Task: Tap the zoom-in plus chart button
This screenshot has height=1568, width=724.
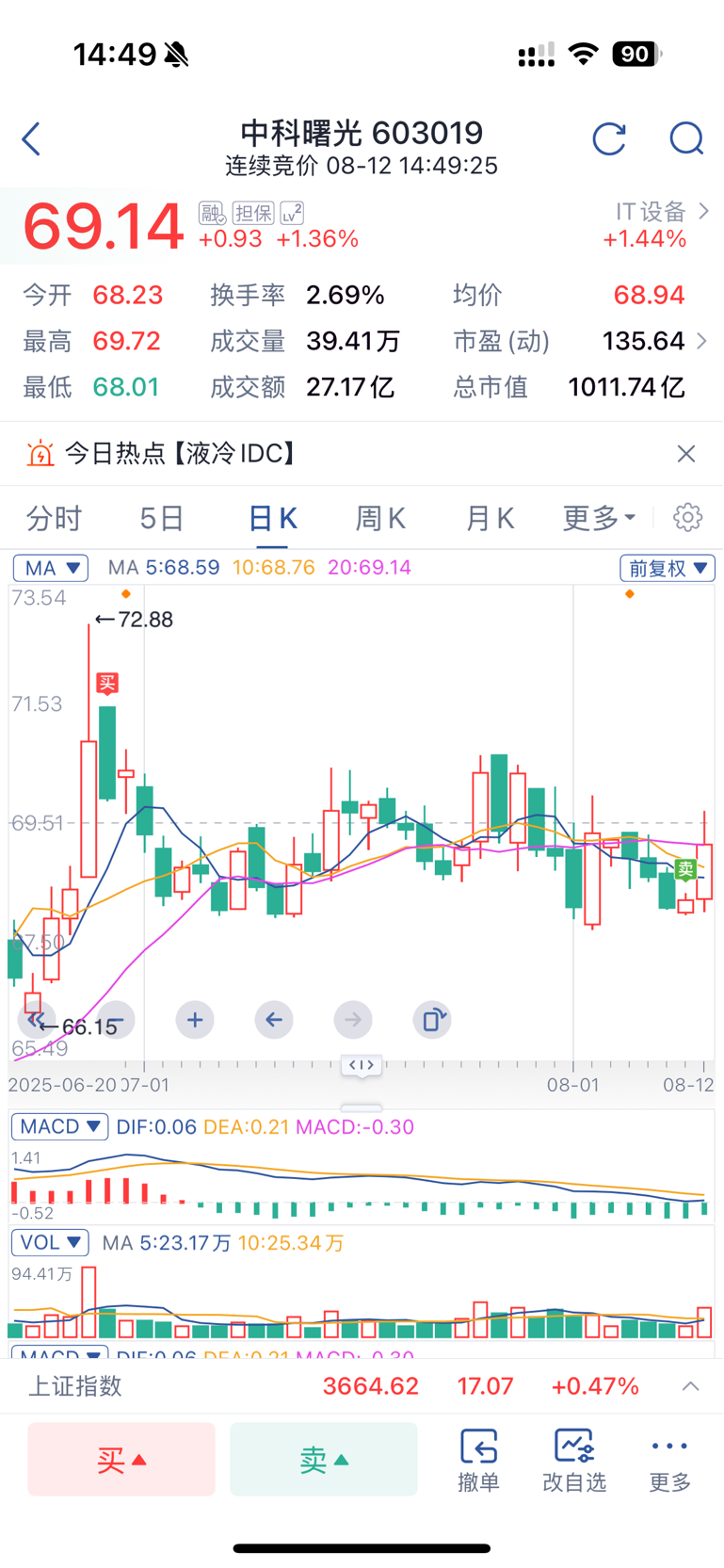Action: click(195, 1020)
